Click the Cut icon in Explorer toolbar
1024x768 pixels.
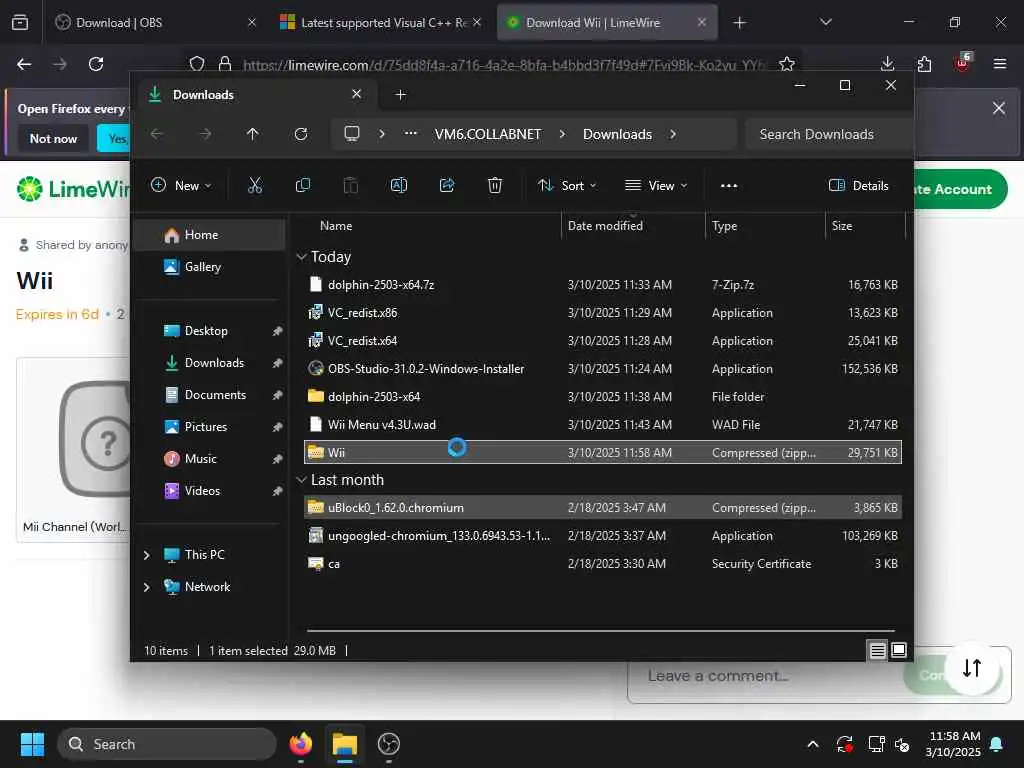[255, 185]
